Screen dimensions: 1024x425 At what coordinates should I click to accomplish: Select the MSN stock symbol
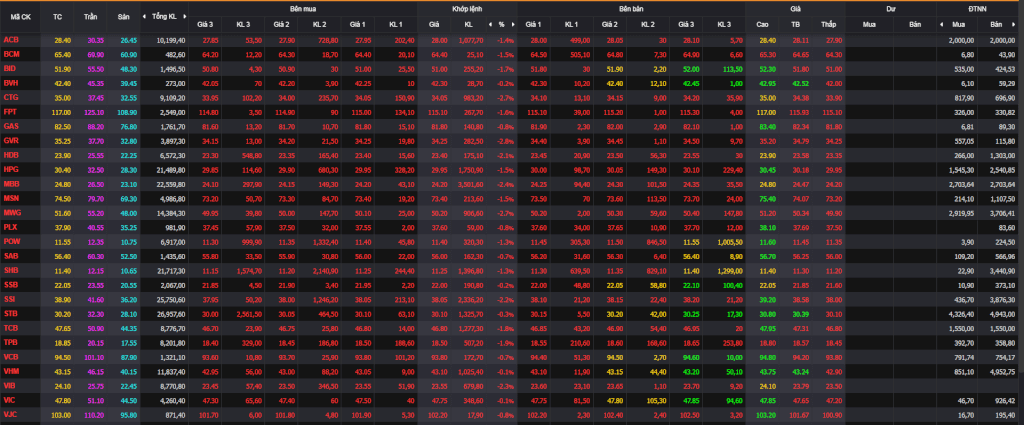[x=10, y=198]
